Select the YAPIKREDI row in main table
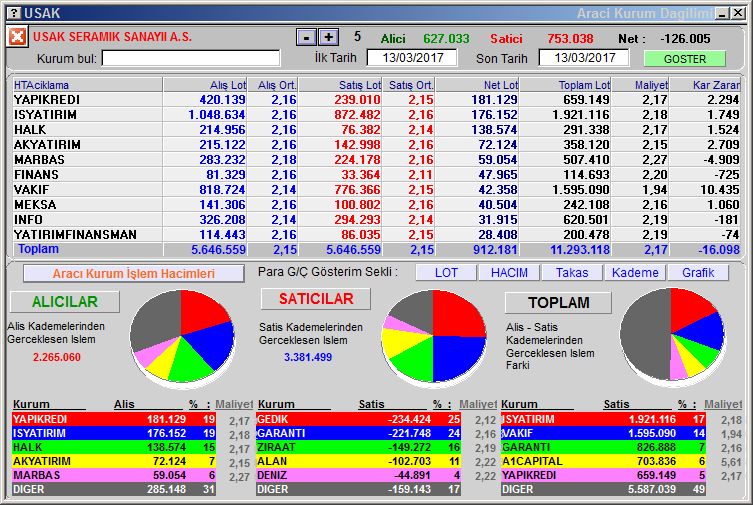753x505 pixels. 376,100
